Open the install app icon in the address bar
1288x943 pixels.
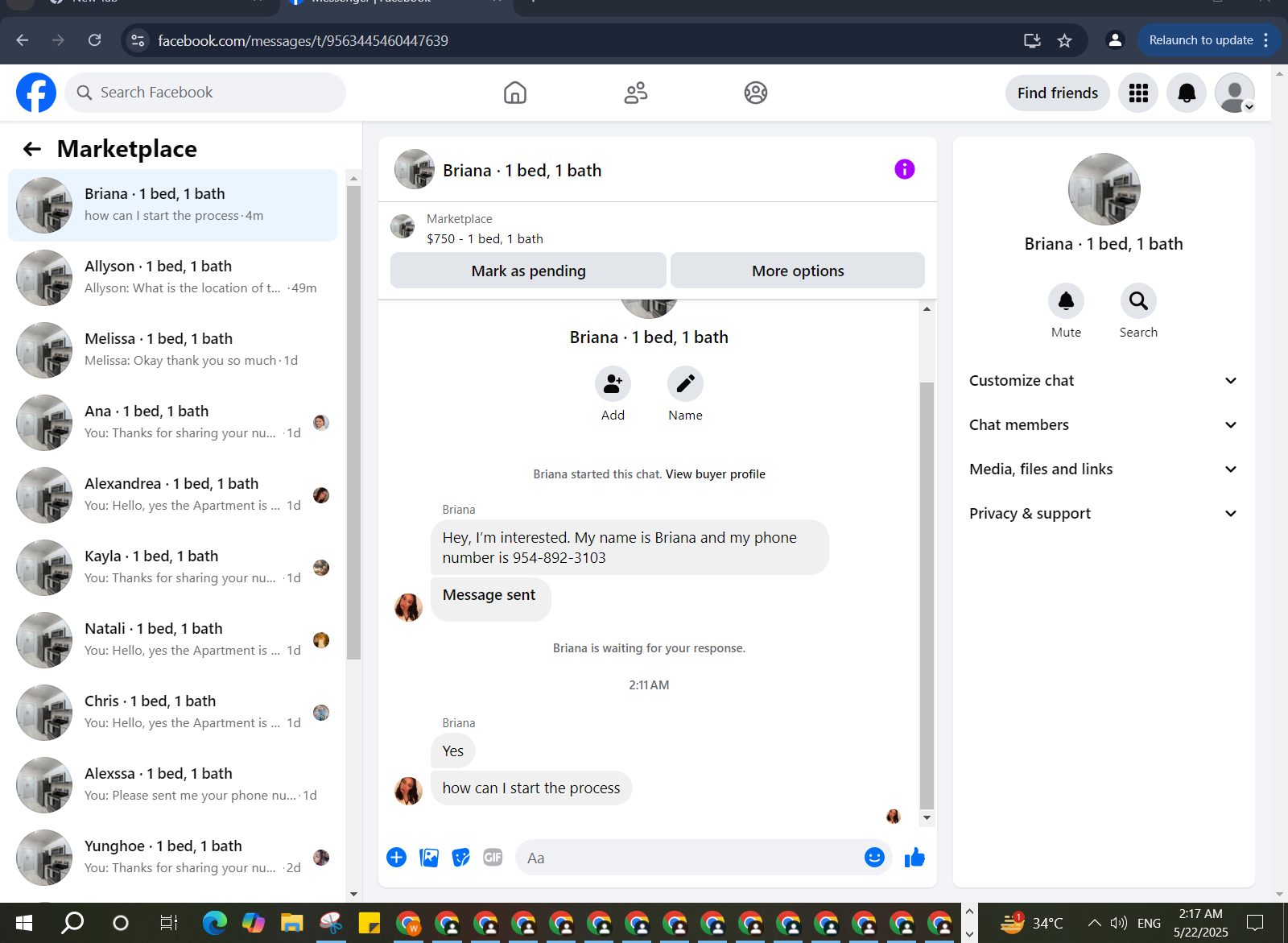[x=1032, y=40]
